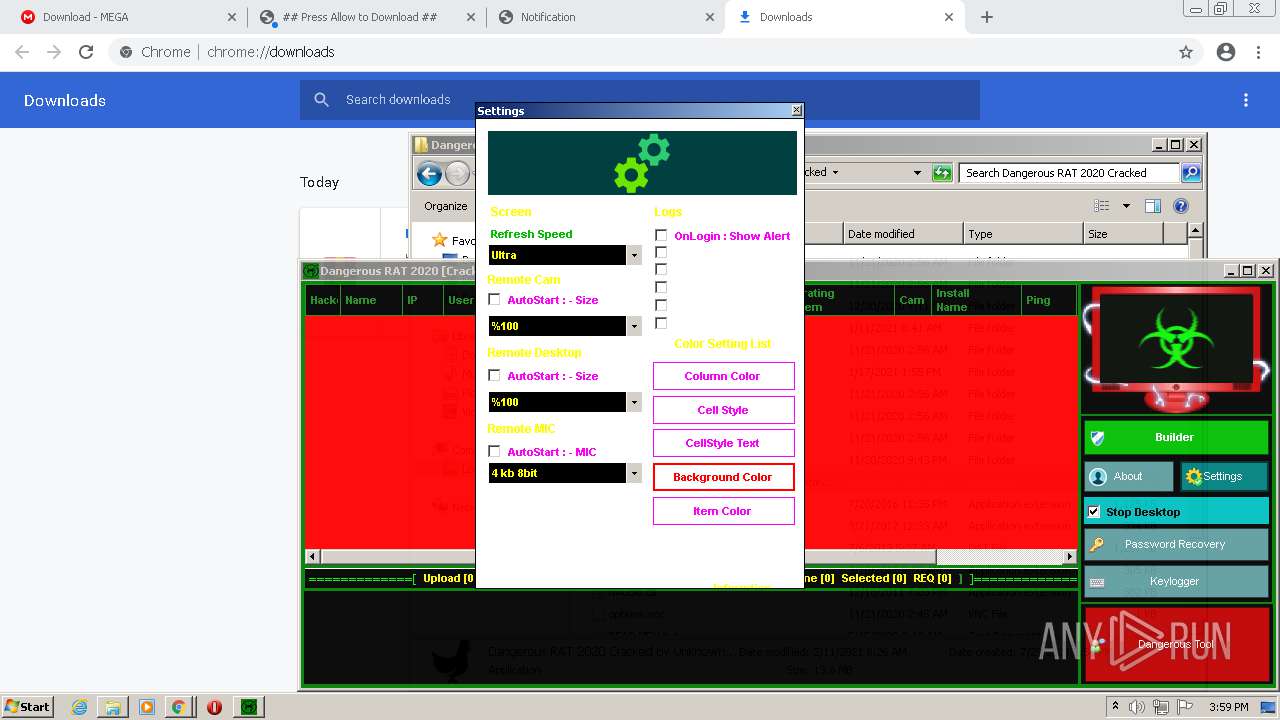Click the green Builder button
Viewport: 1280px width, 720px height.
click(1176, 437)
